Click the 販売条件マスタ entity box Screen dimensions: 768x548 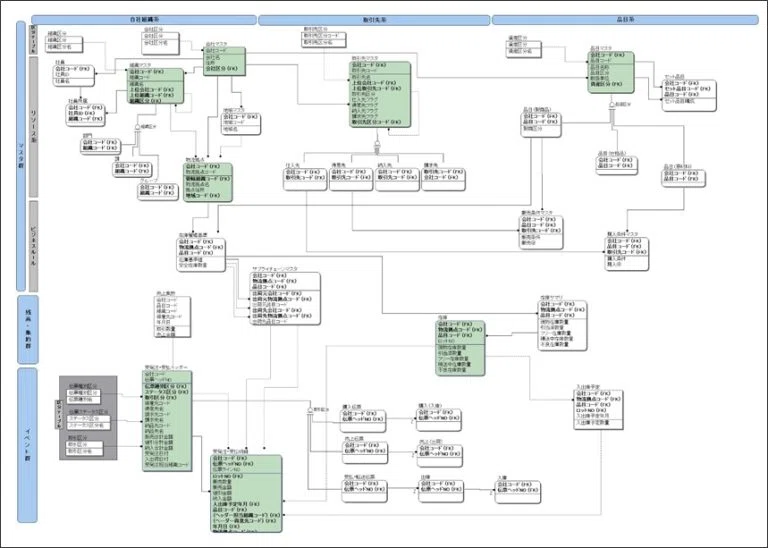(541, 232)
